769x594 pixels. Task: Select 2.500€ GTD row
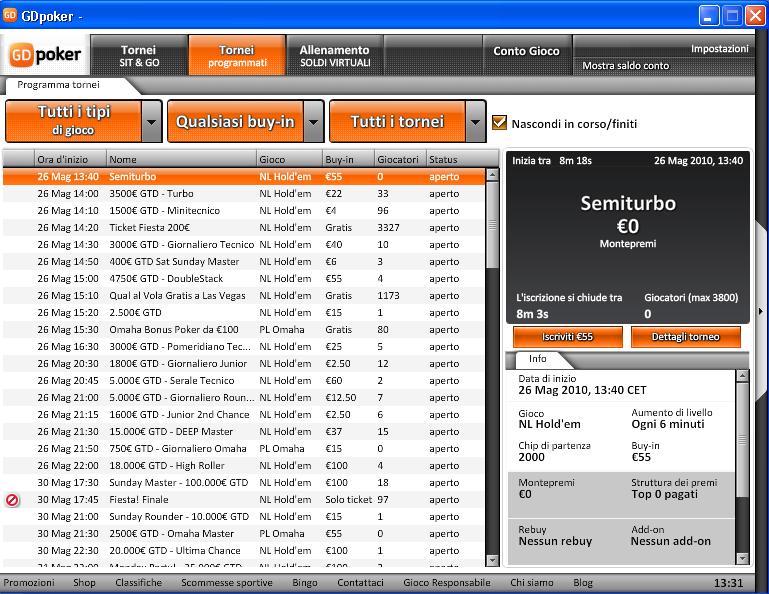[x=244, y=312]
